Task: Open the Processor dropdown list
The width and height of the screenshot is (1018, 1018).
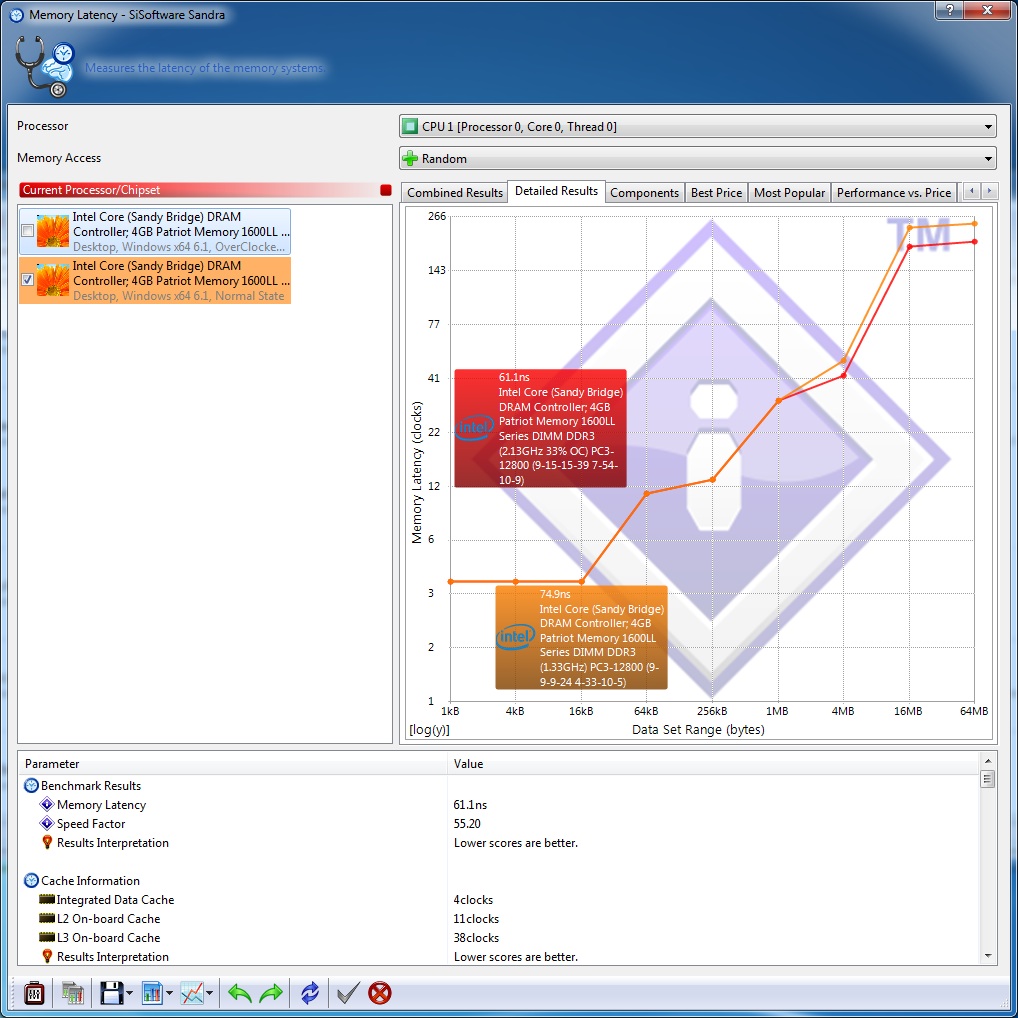Action: (988, 127)
